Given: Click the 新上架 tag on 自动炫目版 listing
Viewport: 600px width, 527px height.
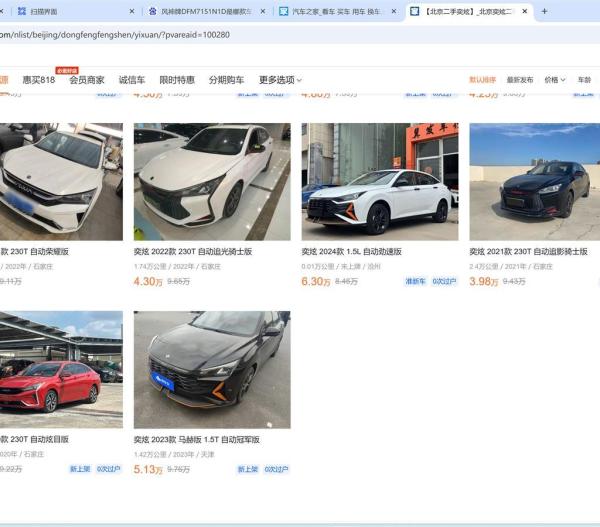Looking at the screenshot, I should tap(80, 469).
